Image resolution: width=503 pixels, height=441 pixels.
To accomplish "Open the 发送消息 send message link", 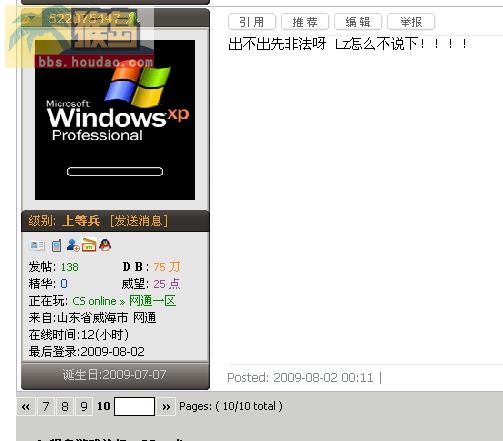I will 139,221.
